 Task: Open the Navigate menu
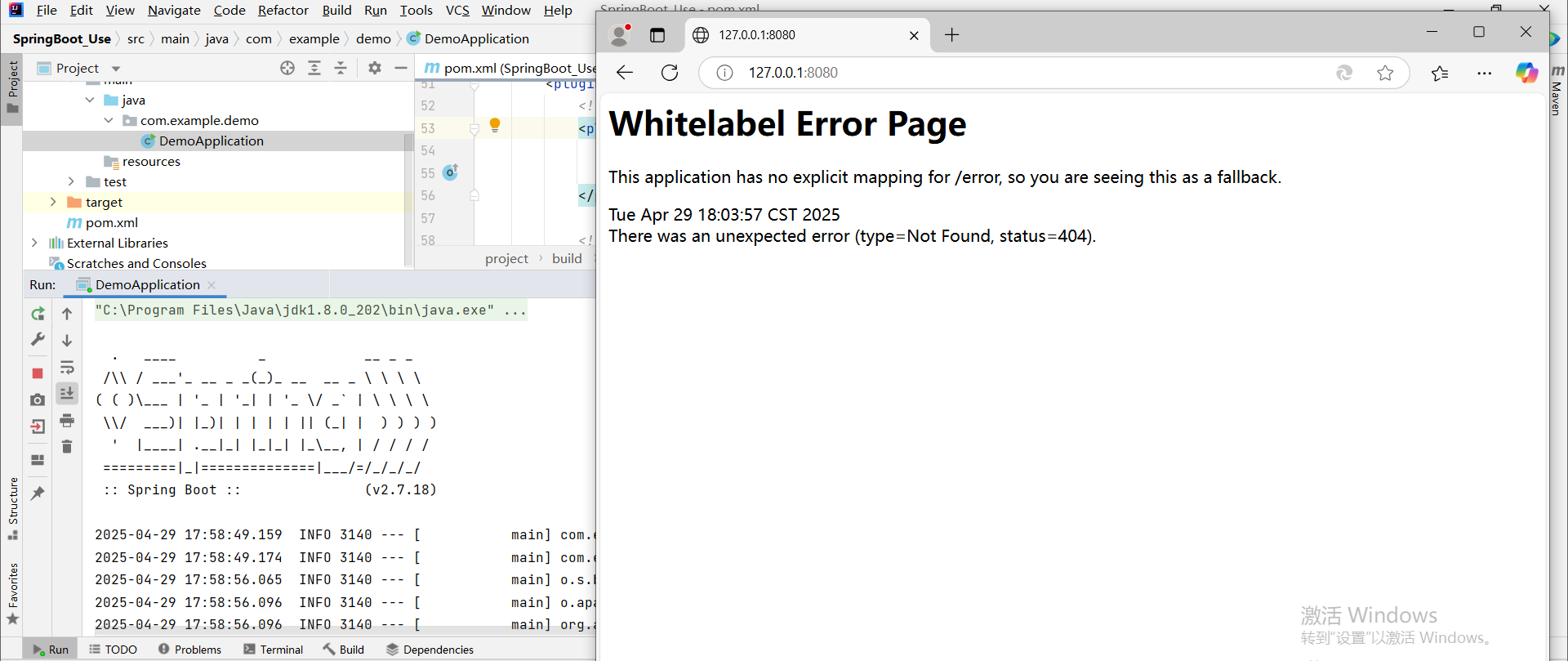point(174,10)
